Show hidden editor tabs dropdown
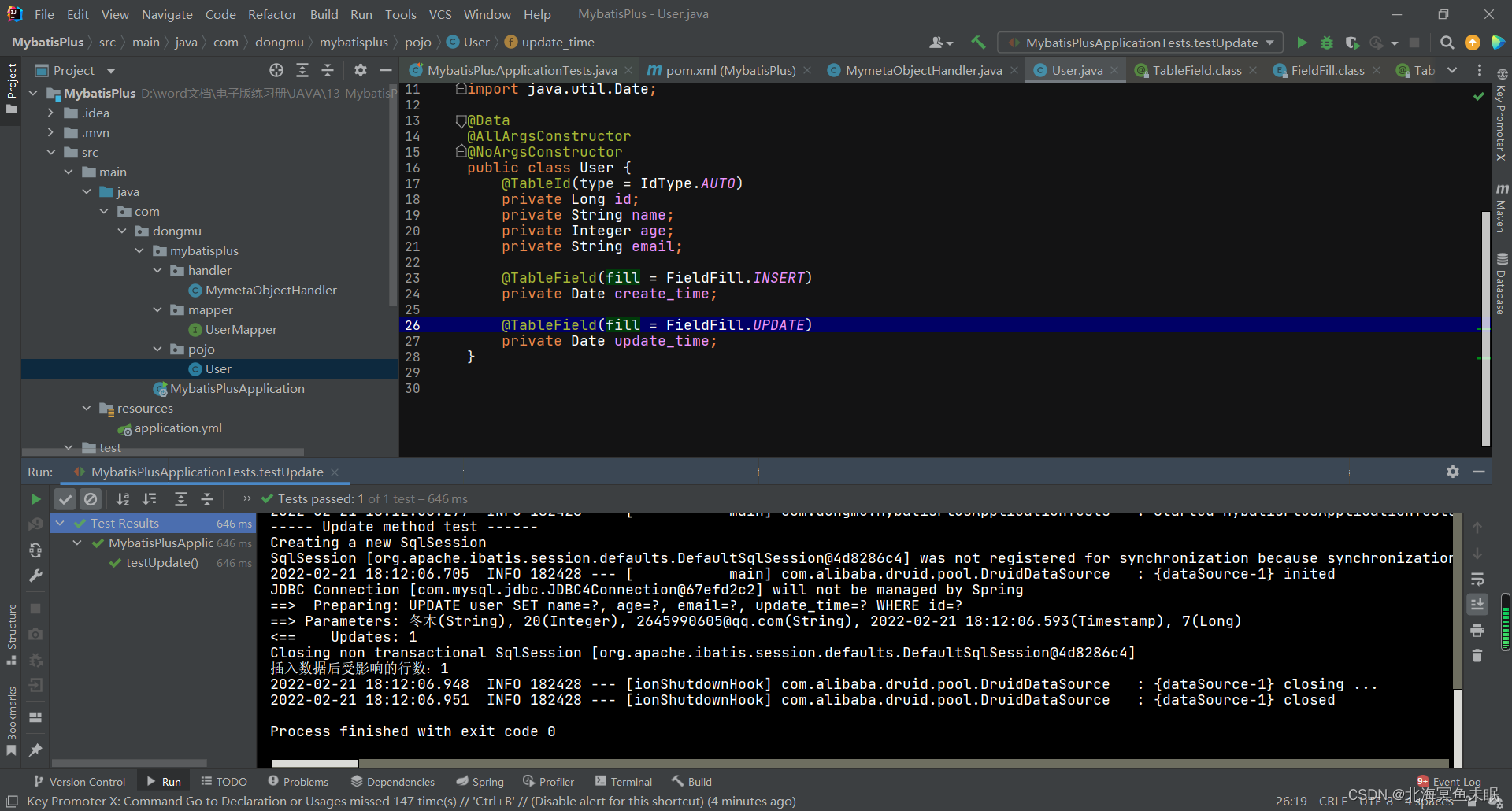Viewport: 1512px width, 811px height. click(x=1453, y=70)
